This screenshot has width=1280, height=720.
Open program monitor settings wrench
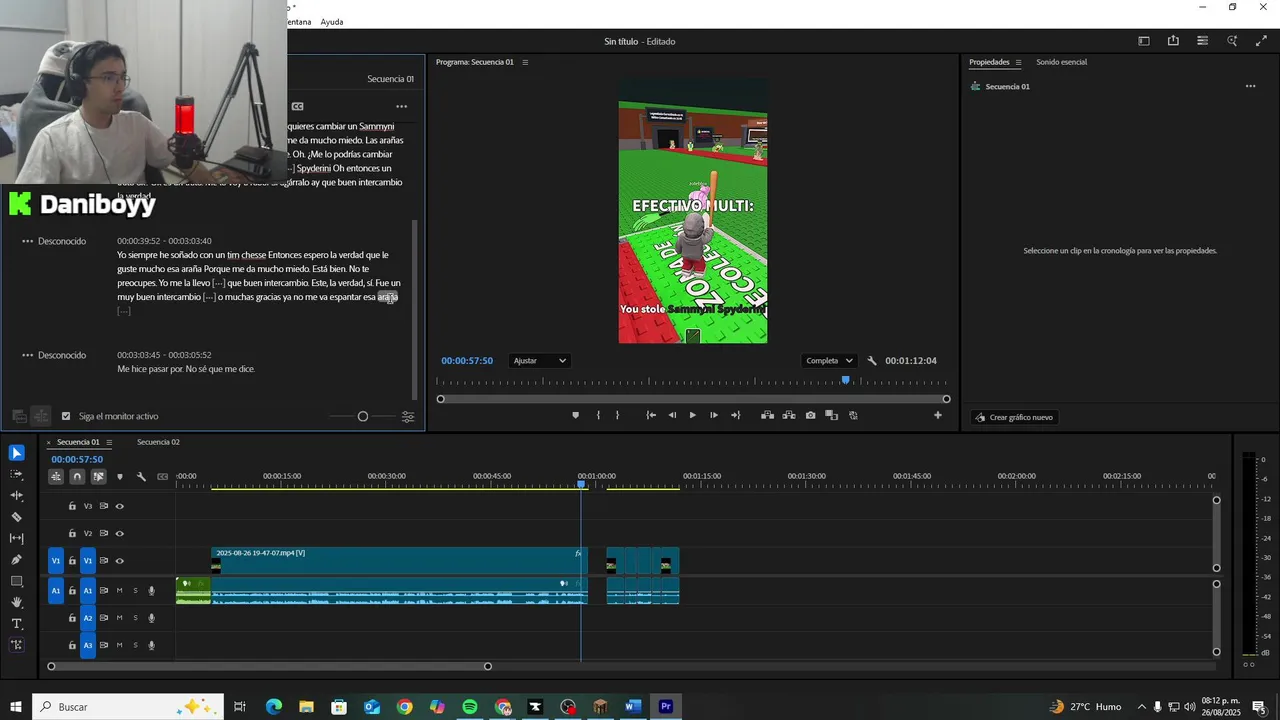pyautogui.click(x=872, y=361)
